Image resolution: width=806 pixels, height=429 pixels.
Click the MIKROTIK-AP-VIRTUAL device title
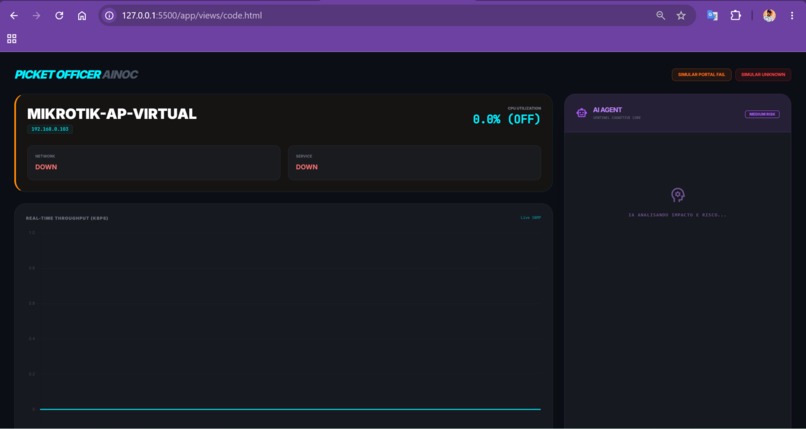pos(112,114)
